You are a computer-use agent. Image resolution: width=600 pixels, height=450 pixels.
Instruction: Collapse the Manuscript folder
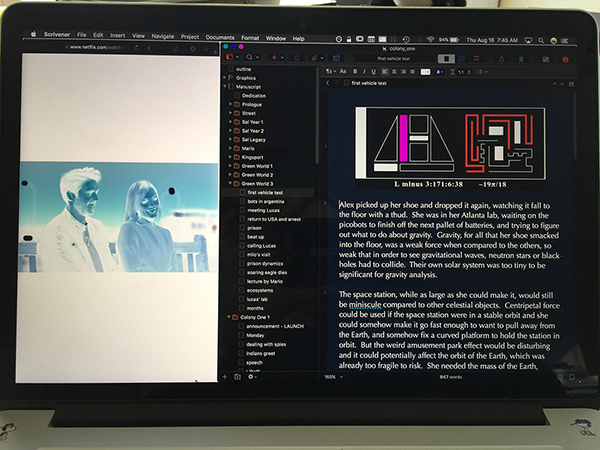coord(225,86)
